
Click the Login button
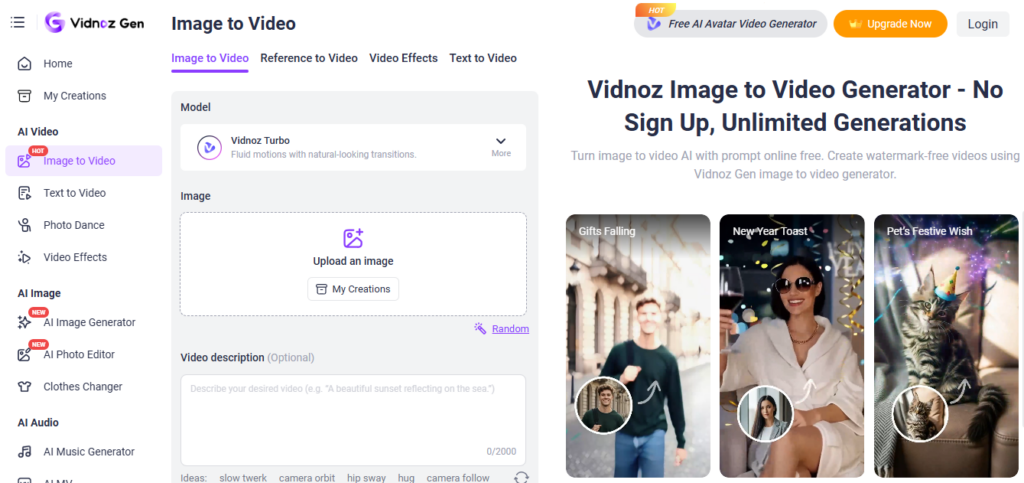pos(983,24)
